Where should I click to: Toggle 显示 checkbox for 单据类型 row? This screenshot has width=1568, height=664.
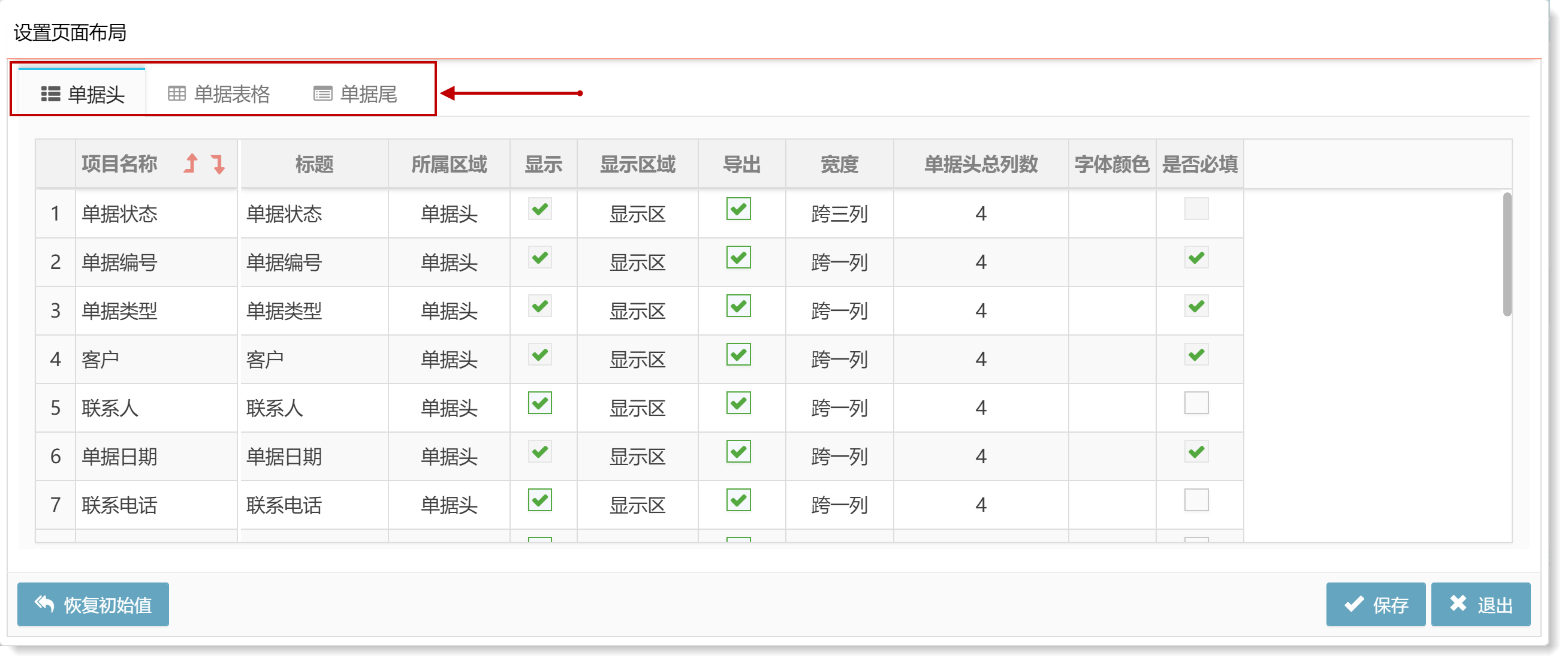(540, 307)
